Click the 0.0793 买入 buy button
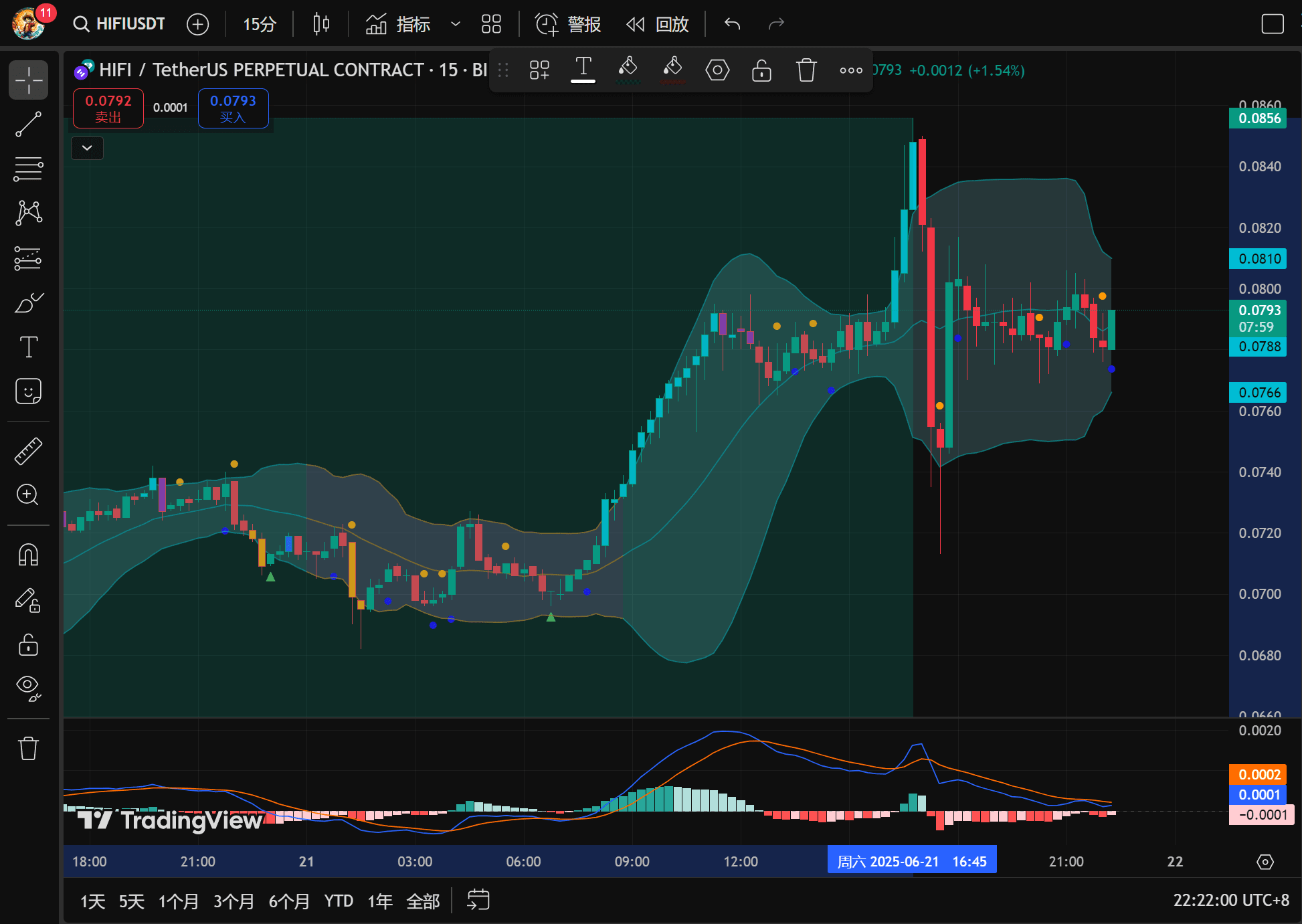The height and width of the screenshot is (924, 1302). click(x=234, y=108)
